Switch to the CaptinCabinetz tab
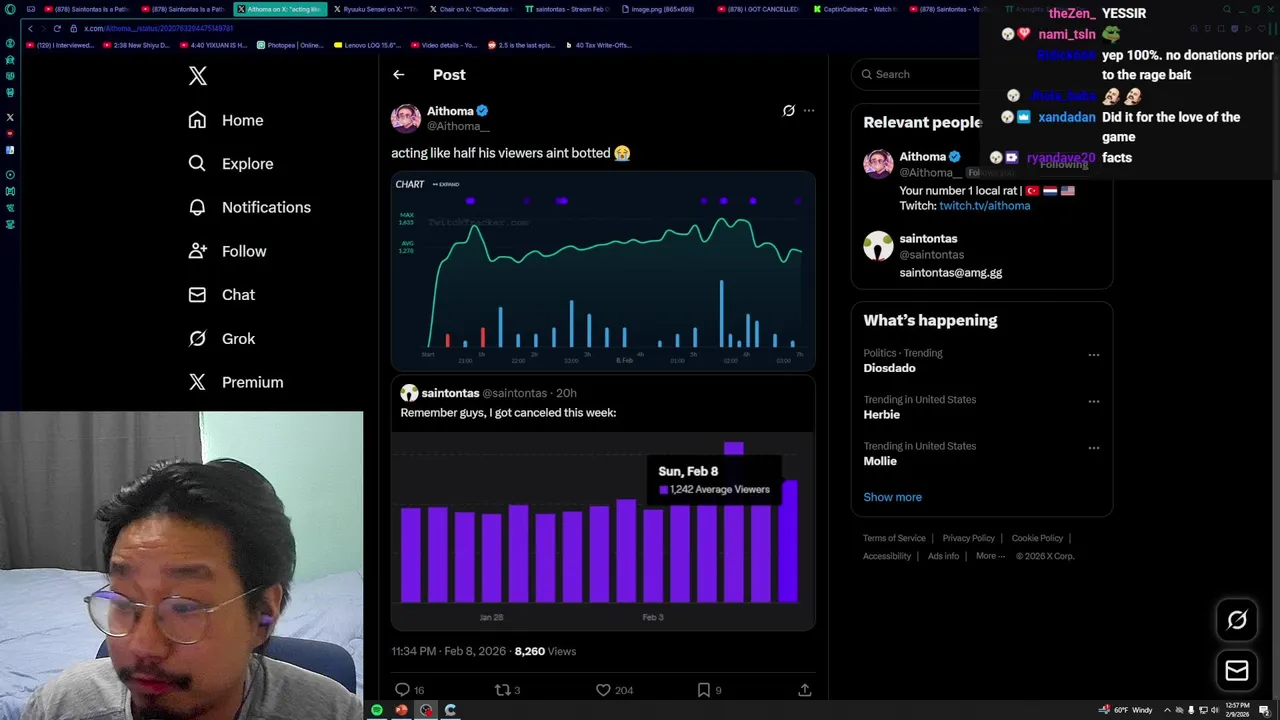The width and height of the screenshot is (1280, 720). point(856,9)
